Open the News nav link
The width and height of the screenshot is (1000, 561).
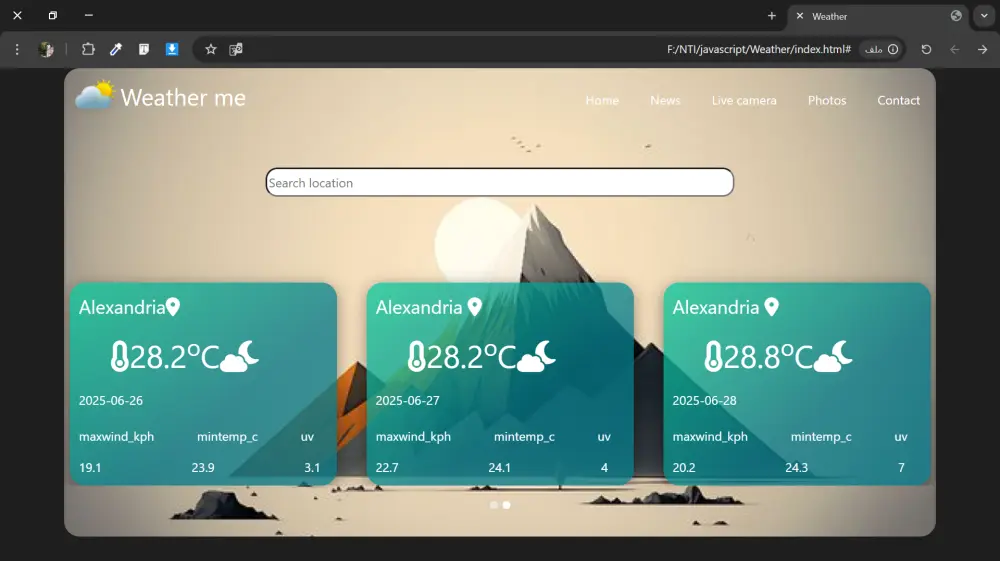pyautogui.click(x=665, y=100)
